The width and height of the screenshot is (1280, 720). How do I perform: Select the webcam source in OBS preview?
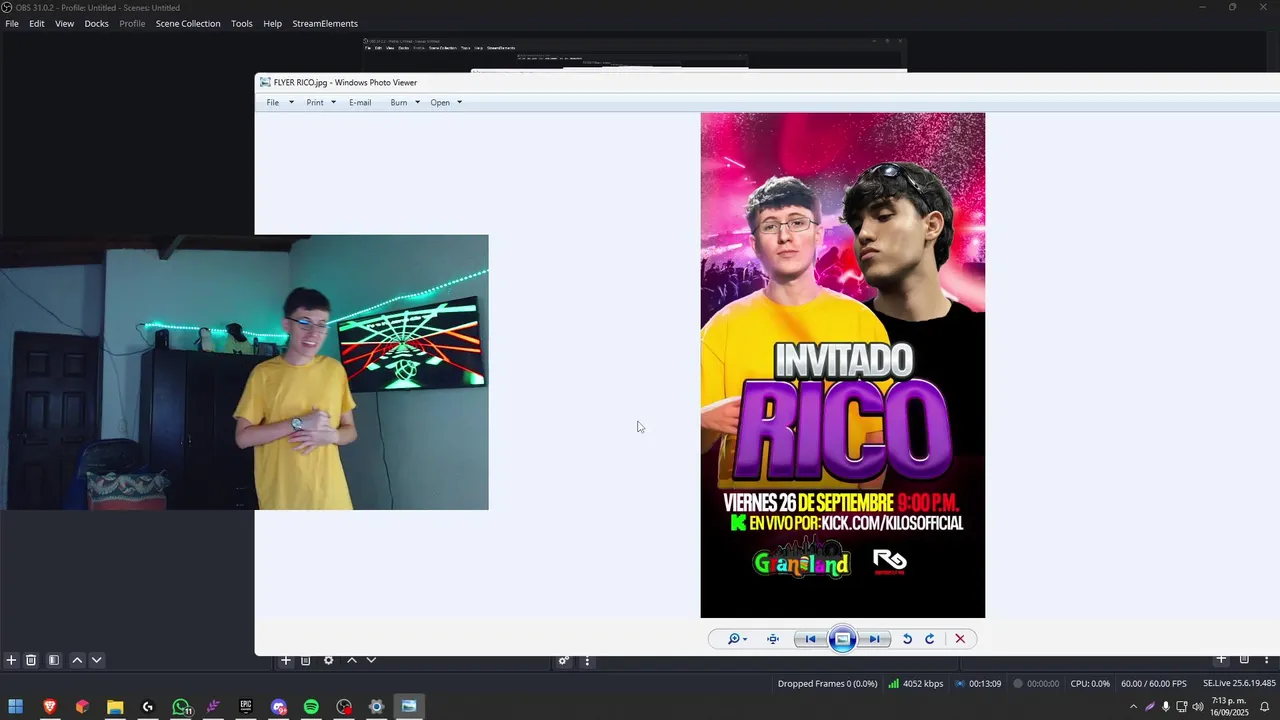pos(244,372)
